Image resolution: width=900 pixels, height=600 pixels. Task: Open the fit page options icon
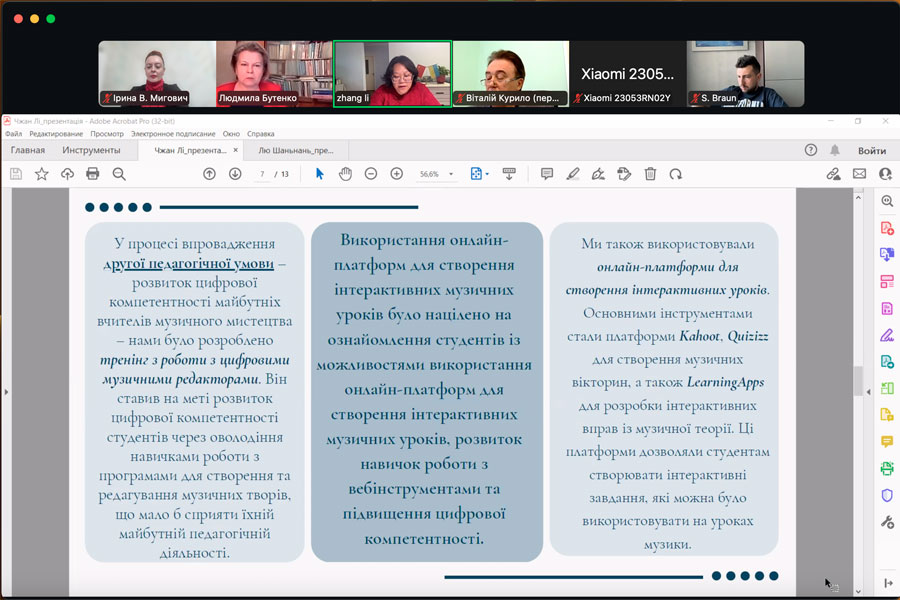[476, 173]
